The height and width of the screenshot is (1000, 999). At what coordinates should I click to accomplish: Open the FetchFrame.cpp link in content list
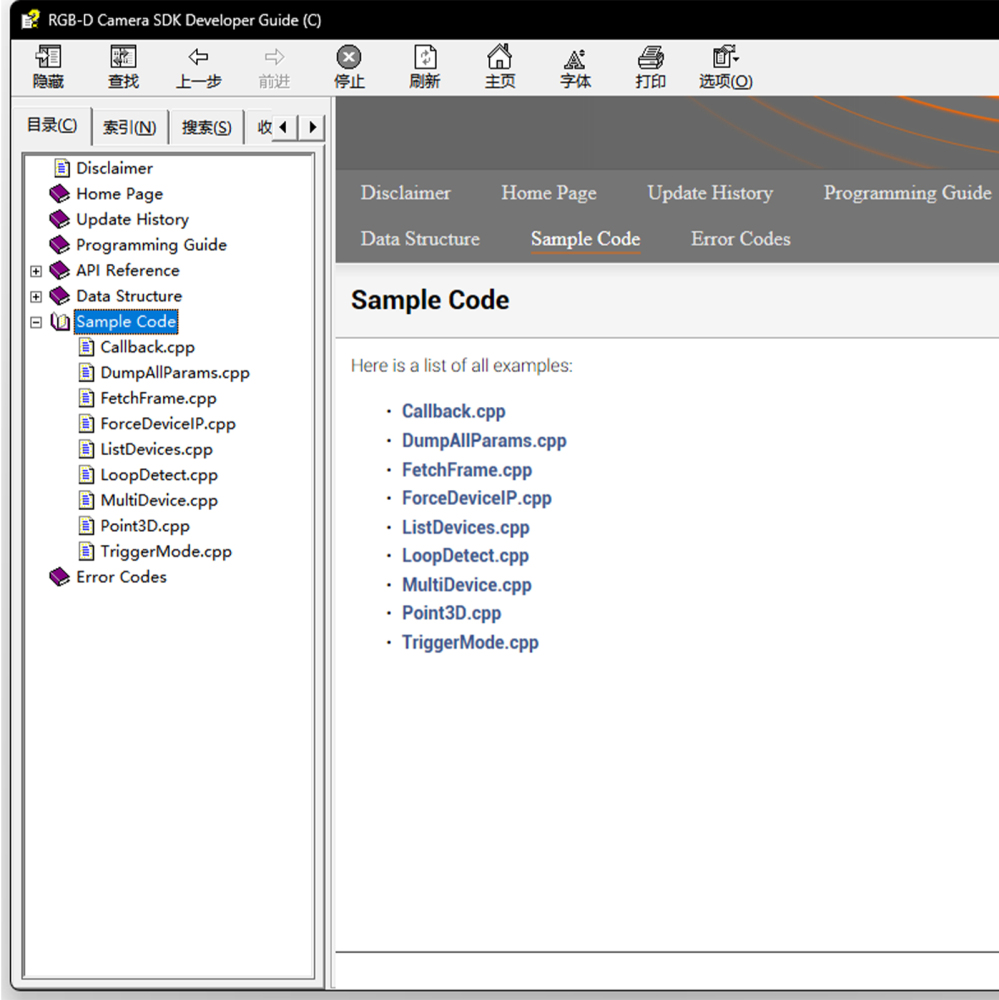coord(466,470)
